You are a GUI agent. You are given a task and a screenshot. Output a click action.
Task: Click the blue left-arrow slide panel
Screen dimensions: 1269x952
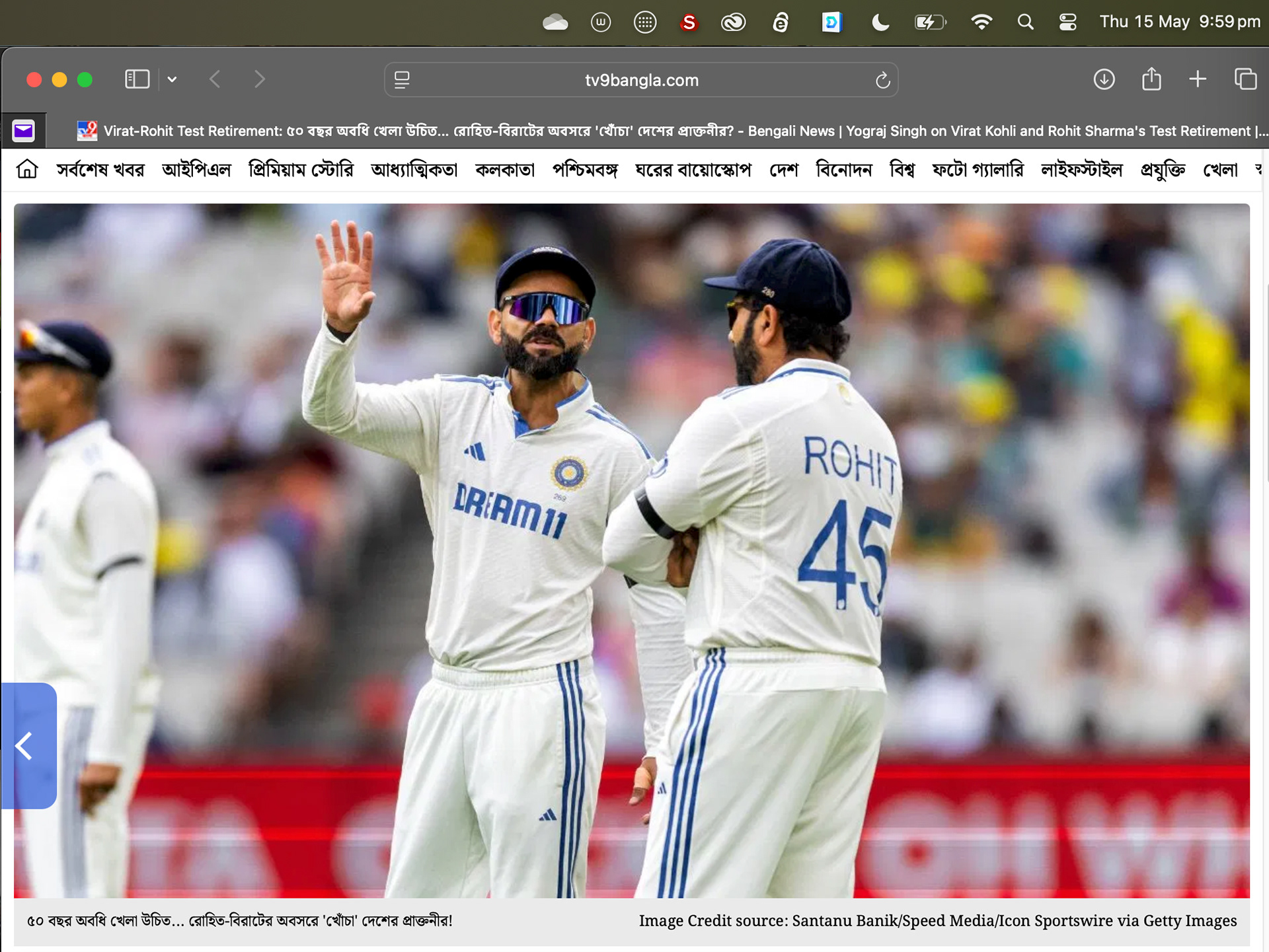(x=28, y=745)
